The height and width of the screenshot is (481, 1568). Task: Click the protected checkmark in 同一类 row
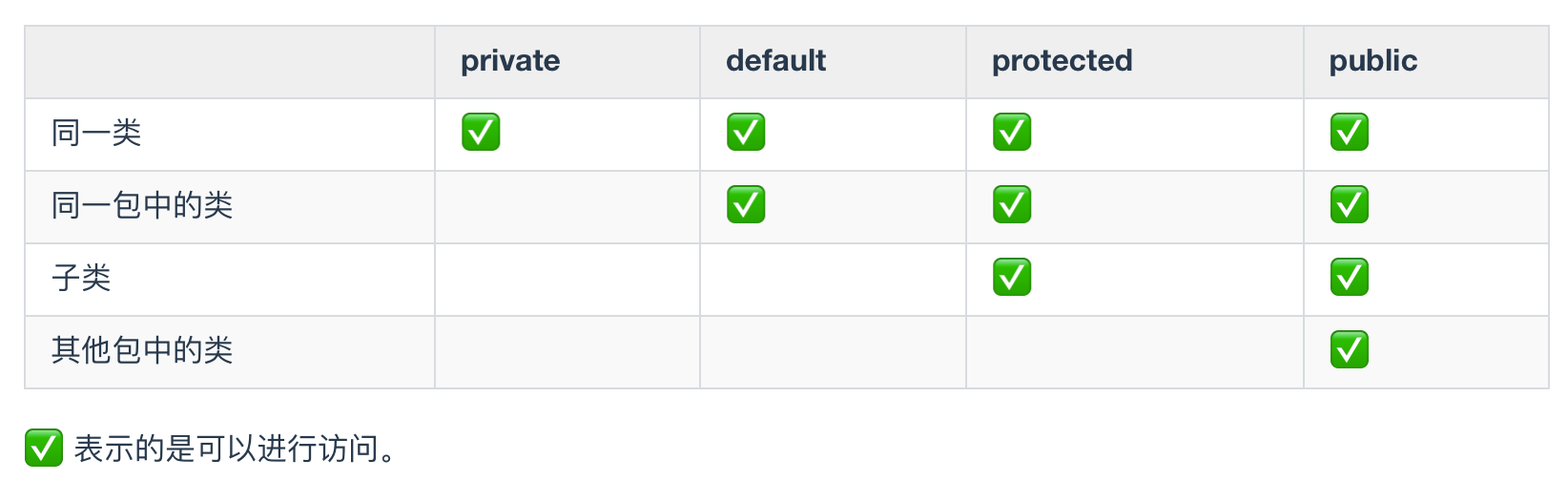(x=1012, y=133)
